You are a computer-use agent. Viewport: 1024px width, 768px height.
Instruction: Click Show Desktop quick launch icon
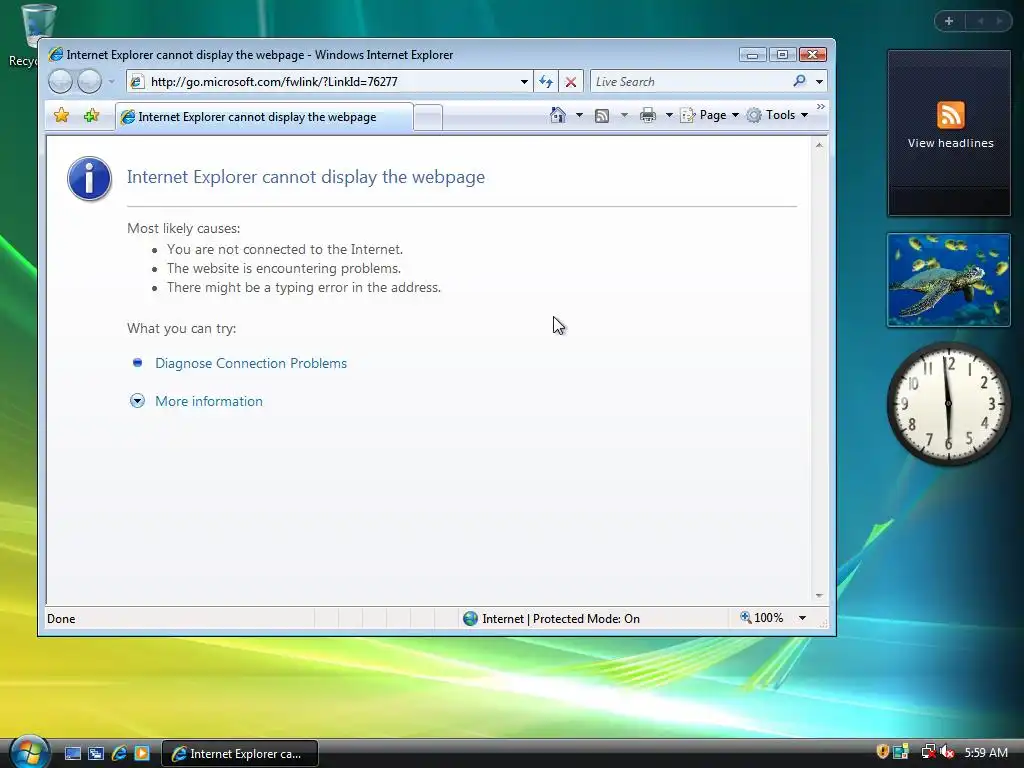73,754
